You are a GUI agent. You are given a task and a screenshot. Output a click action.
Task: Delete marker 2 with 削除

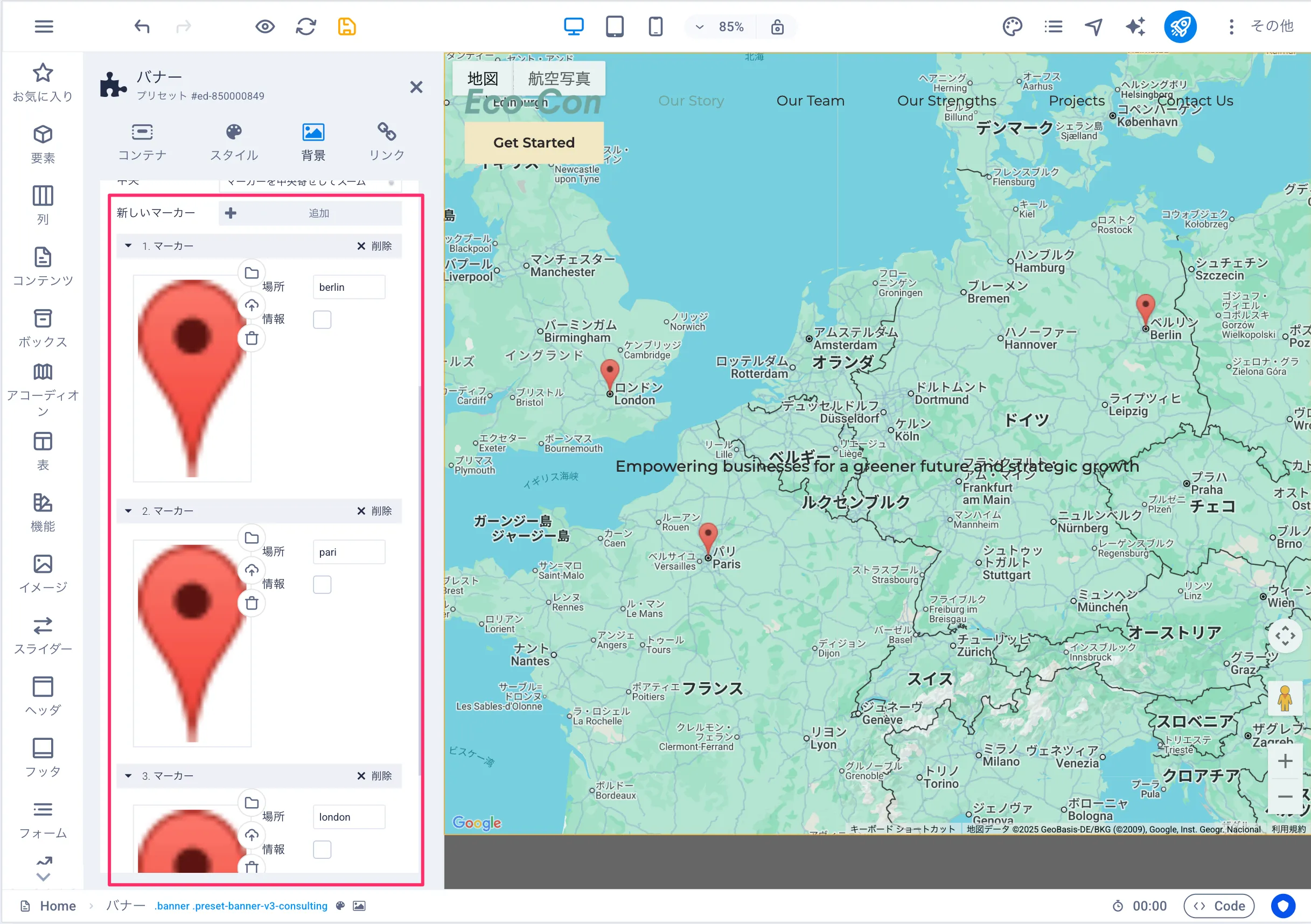point(374,511)
